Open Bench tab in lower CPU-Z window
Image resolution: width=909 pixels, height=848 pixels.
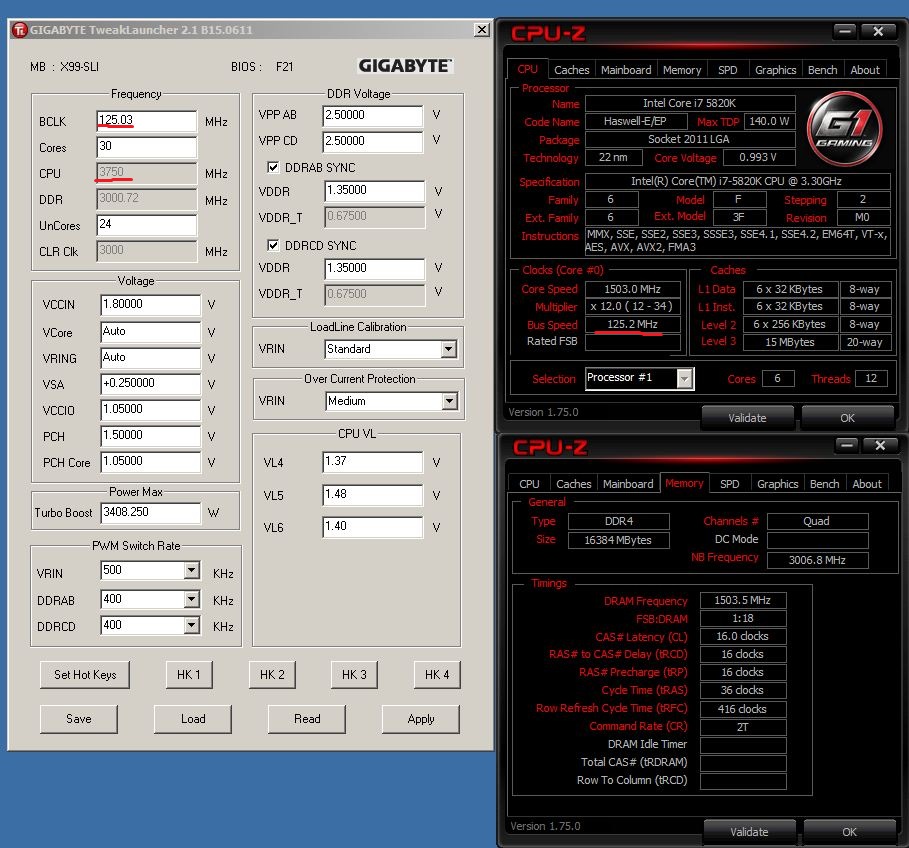click(824, 484)
